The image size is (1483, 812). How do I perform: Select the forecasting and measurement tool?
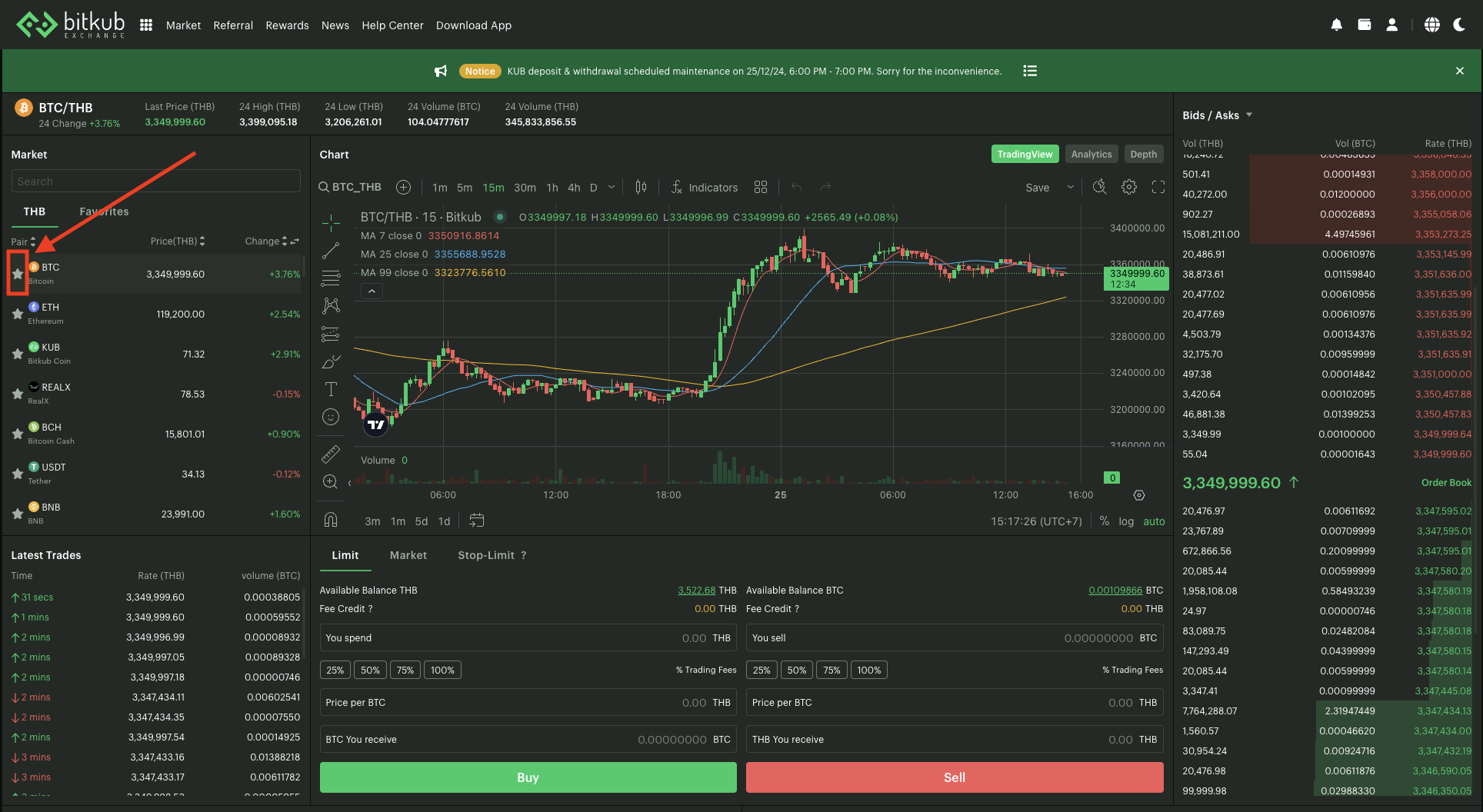click(x=331, y=334)
